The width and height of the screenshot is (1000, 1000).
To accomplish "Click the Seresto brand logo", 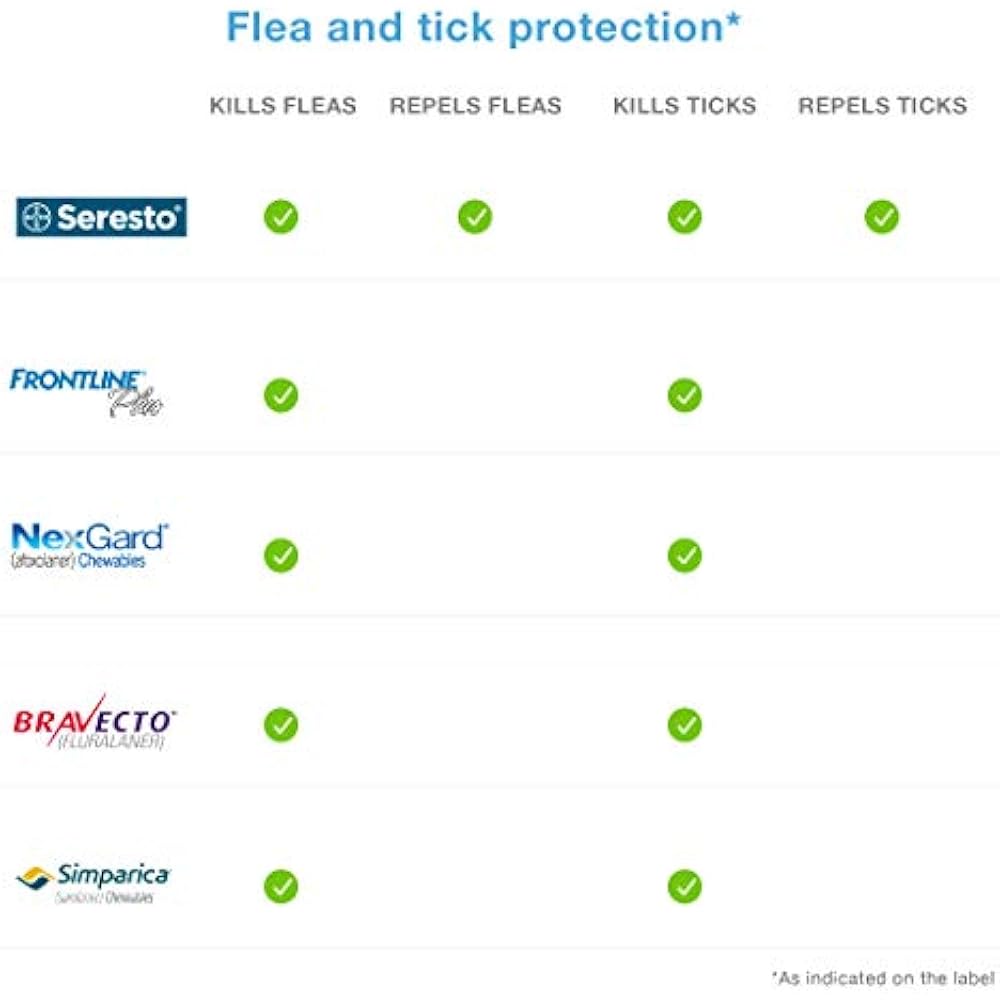I will [101, 217].
